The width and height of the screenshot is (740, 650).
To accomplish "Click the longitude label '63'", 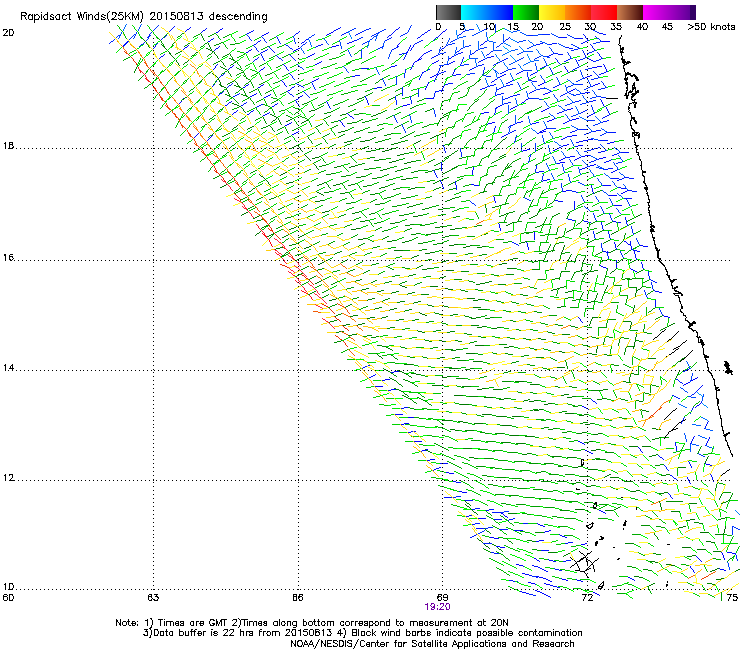I will 153,598.
